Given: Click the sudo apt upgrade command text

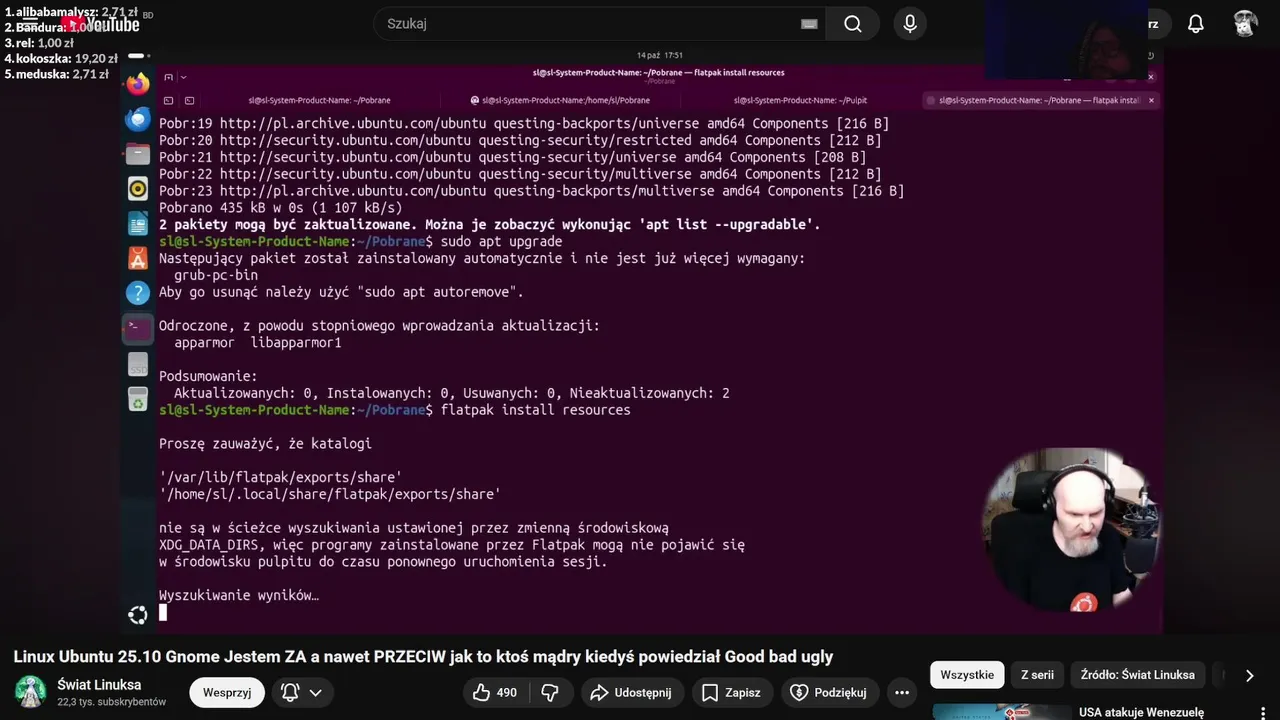Looking at the screenshot, I should [501, 242].
